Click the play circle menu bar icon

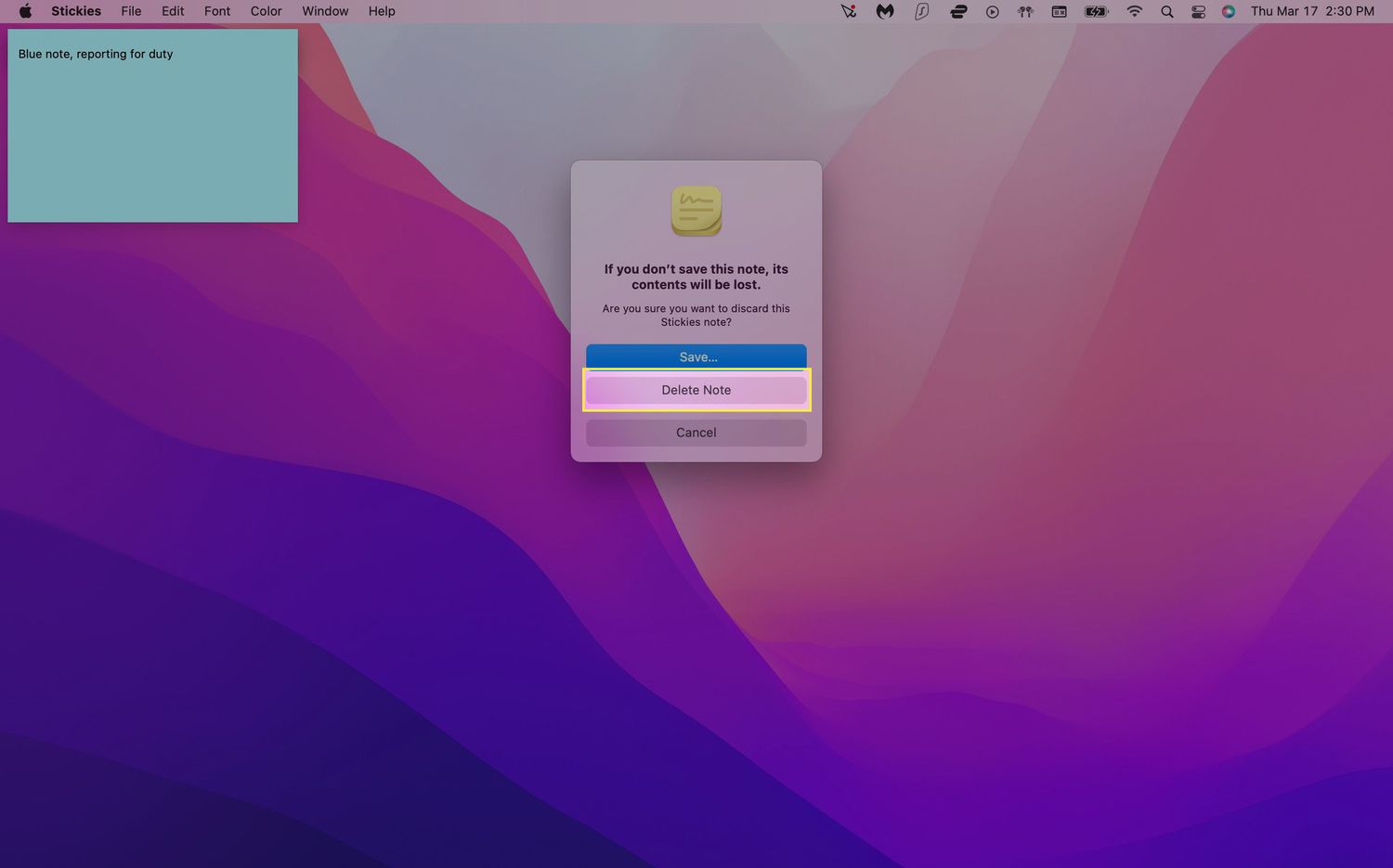pyautogui.click(x=992, y=11)
